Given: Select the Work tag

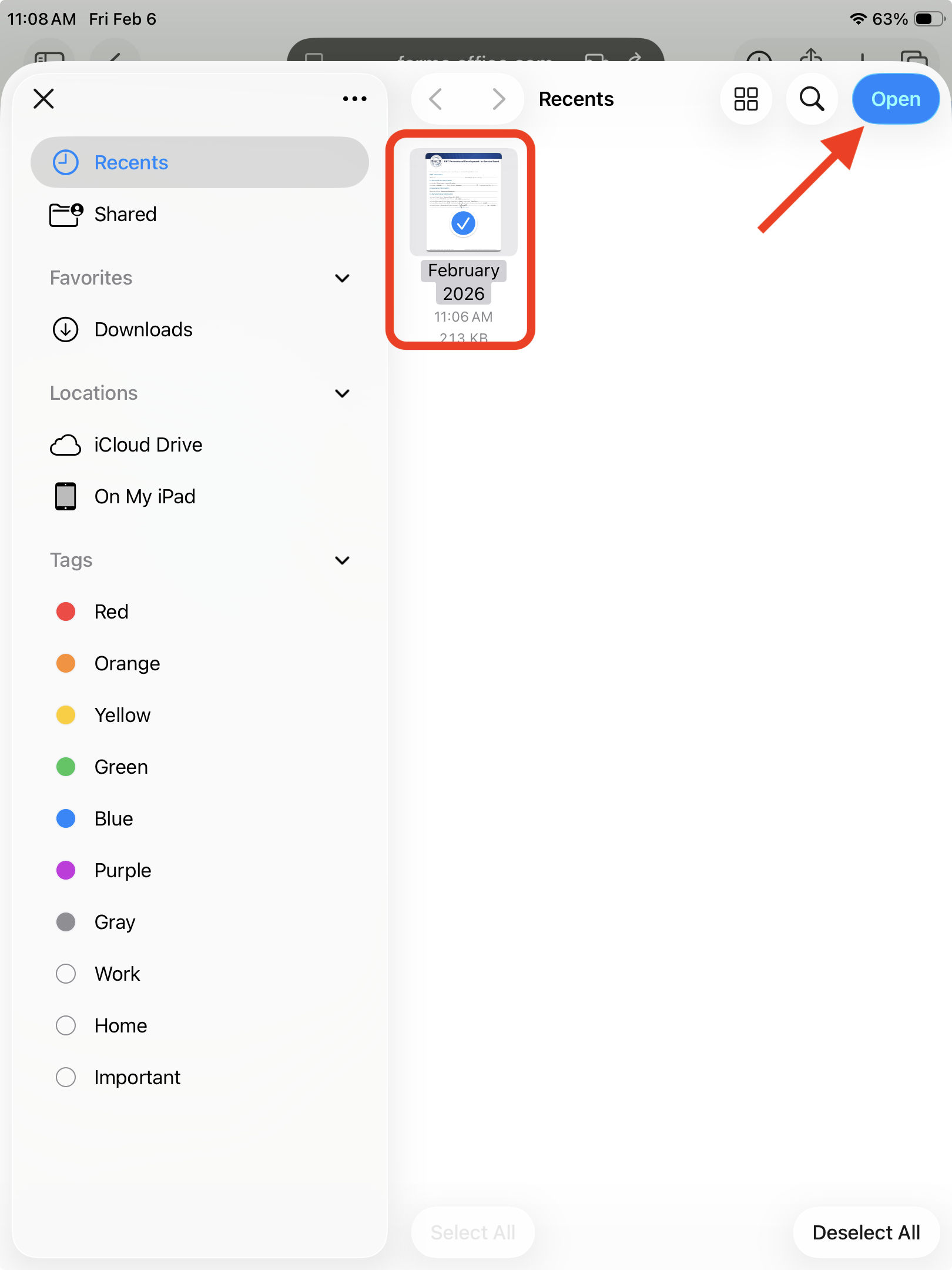Looking at the screenshot, I should click(200, 974).
